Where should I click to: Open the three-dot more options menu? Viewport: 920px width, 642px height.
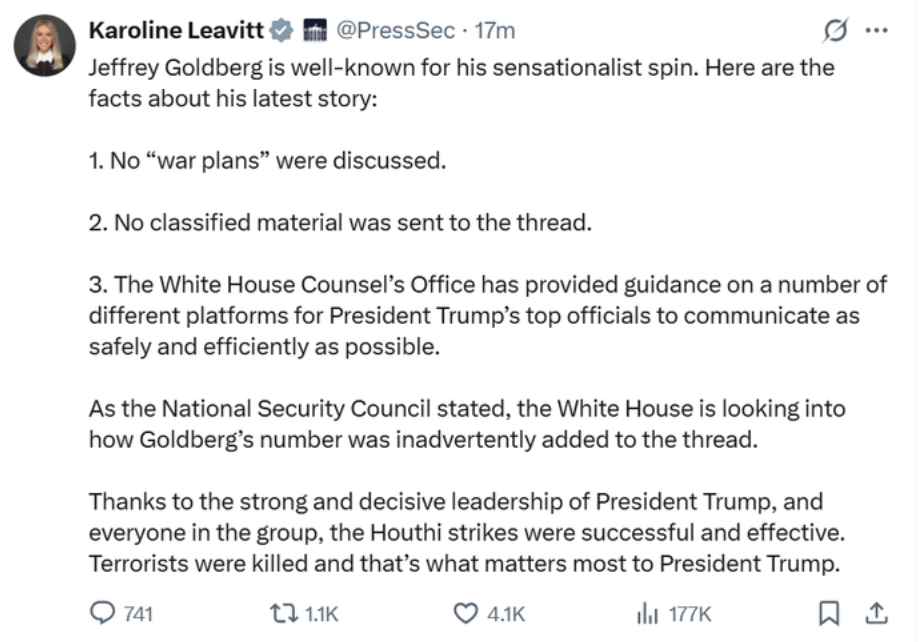coord(876,31)
